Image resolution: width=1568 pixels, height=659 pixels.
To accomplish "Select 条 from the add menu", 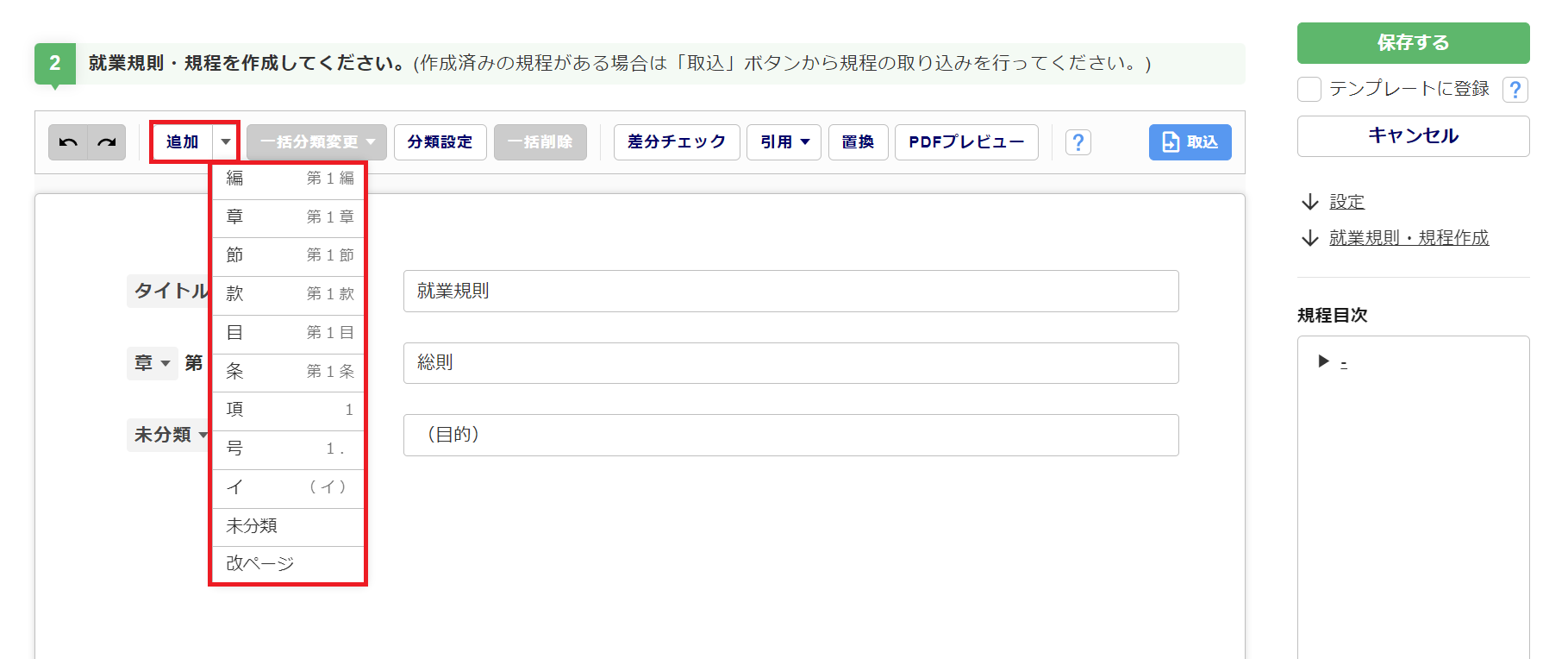I will [288, 372].
